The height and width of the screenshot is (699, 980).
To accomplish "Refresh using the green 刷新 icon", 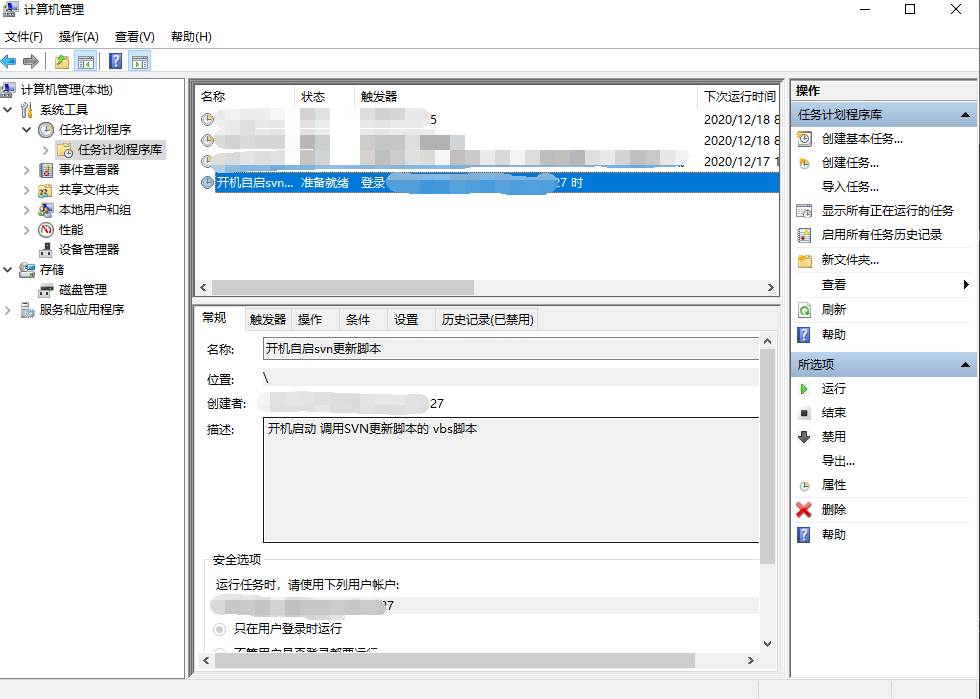I will pos(805,310).
